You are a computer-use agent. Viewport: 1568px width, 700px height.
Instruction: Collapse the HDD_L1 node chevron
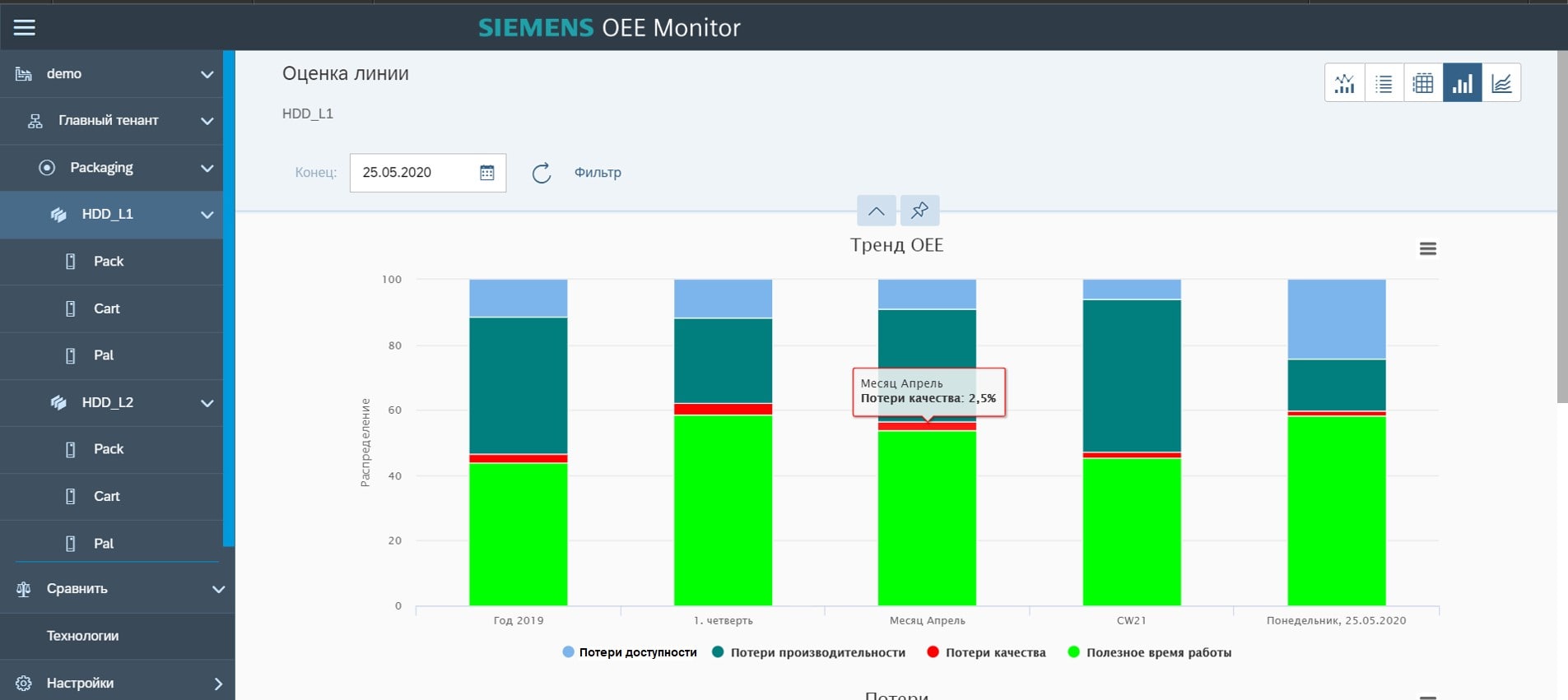(207, 216)
